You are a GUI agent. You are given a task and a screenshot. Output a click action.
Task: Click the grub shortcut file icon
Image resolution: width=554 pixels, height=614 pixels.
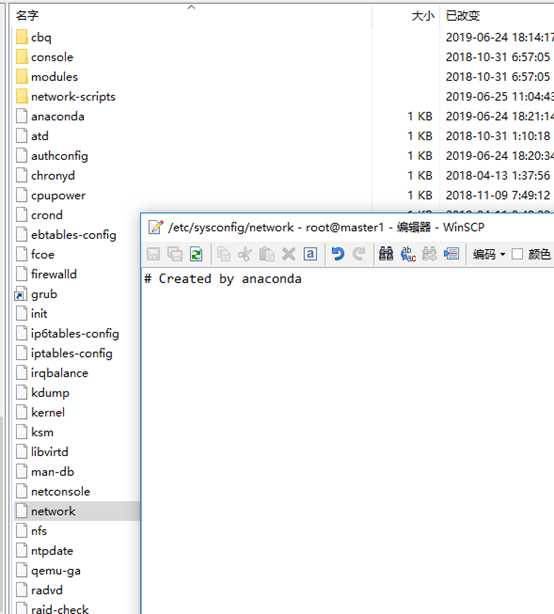point(21,294)
